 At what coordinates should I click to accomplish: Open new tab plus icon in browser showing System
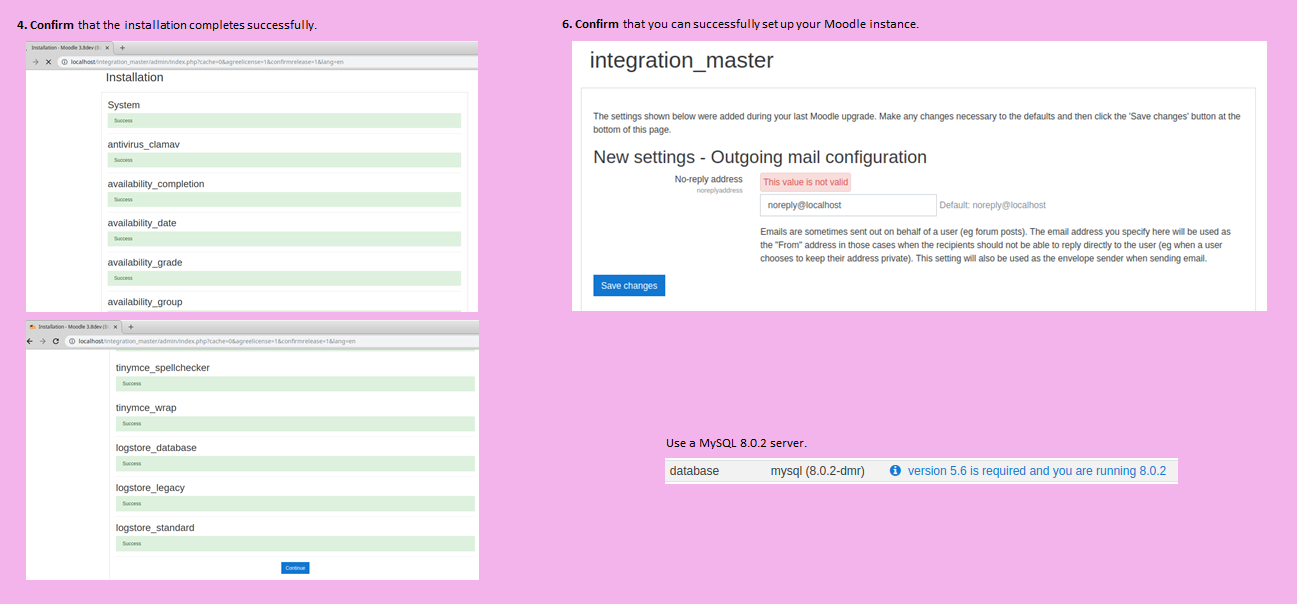tap(122, 47)
